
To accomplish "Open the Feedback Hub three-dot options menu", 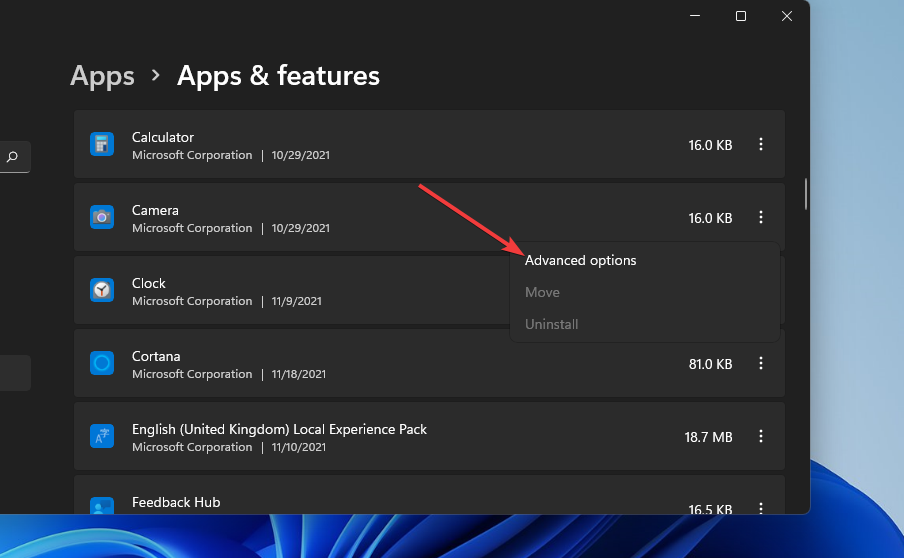I will [761, 508].
